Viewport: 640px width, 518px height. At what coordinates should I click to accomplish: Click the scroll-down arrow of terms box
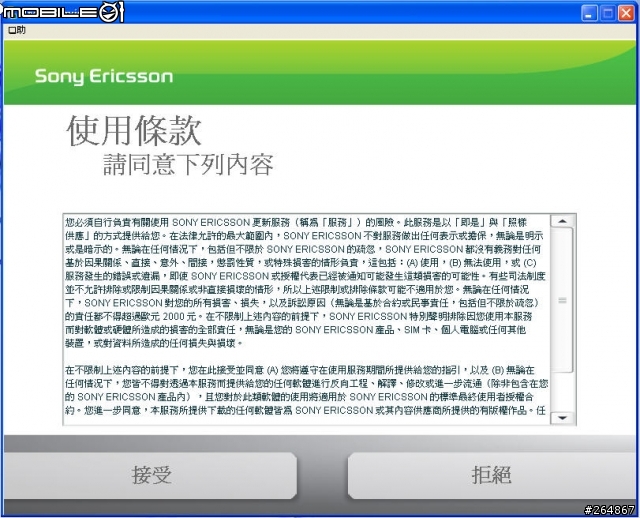(562, 418)
